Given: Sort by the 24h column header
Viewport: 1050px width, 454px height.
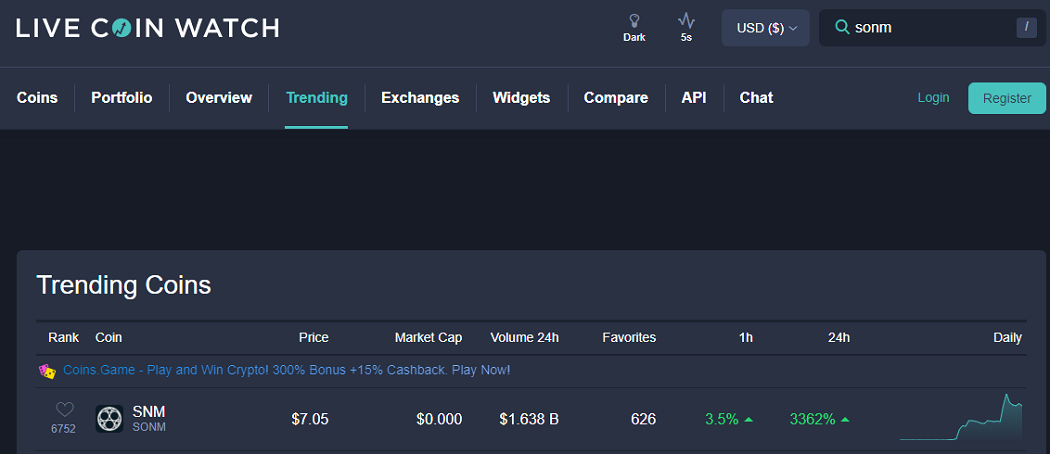Looking at the screenshot, I should click(838, 337).
